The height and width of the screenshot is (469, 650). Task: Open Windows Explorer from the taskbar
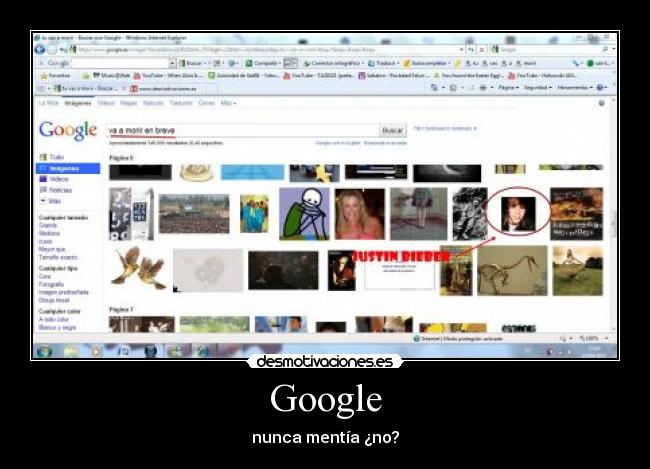click(71, 352)
